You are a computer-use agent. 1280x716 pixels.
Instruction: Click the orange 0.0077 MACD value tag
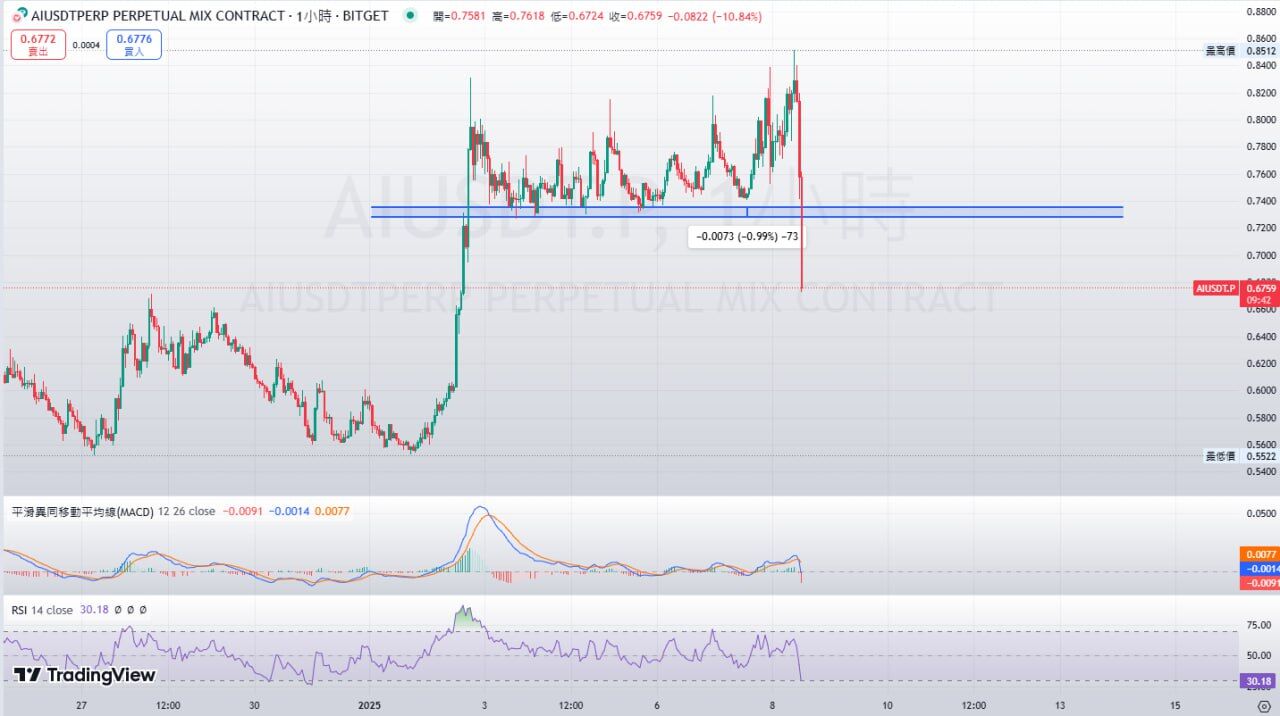[x=1259, y=554]
